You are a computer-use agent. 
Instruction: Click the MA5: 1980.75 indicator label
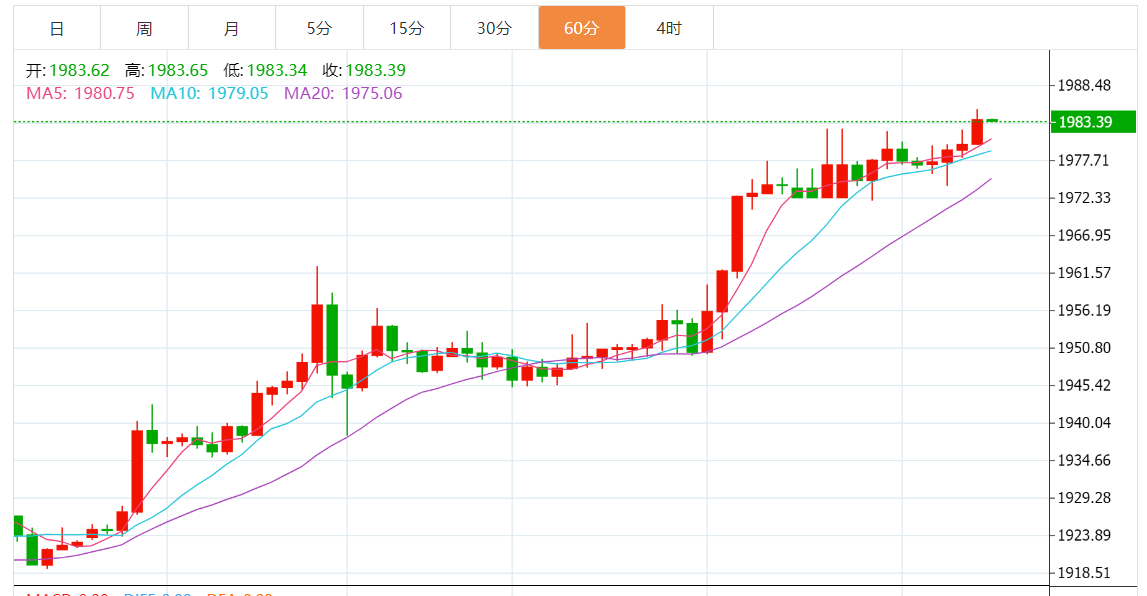tap(80, 94)
